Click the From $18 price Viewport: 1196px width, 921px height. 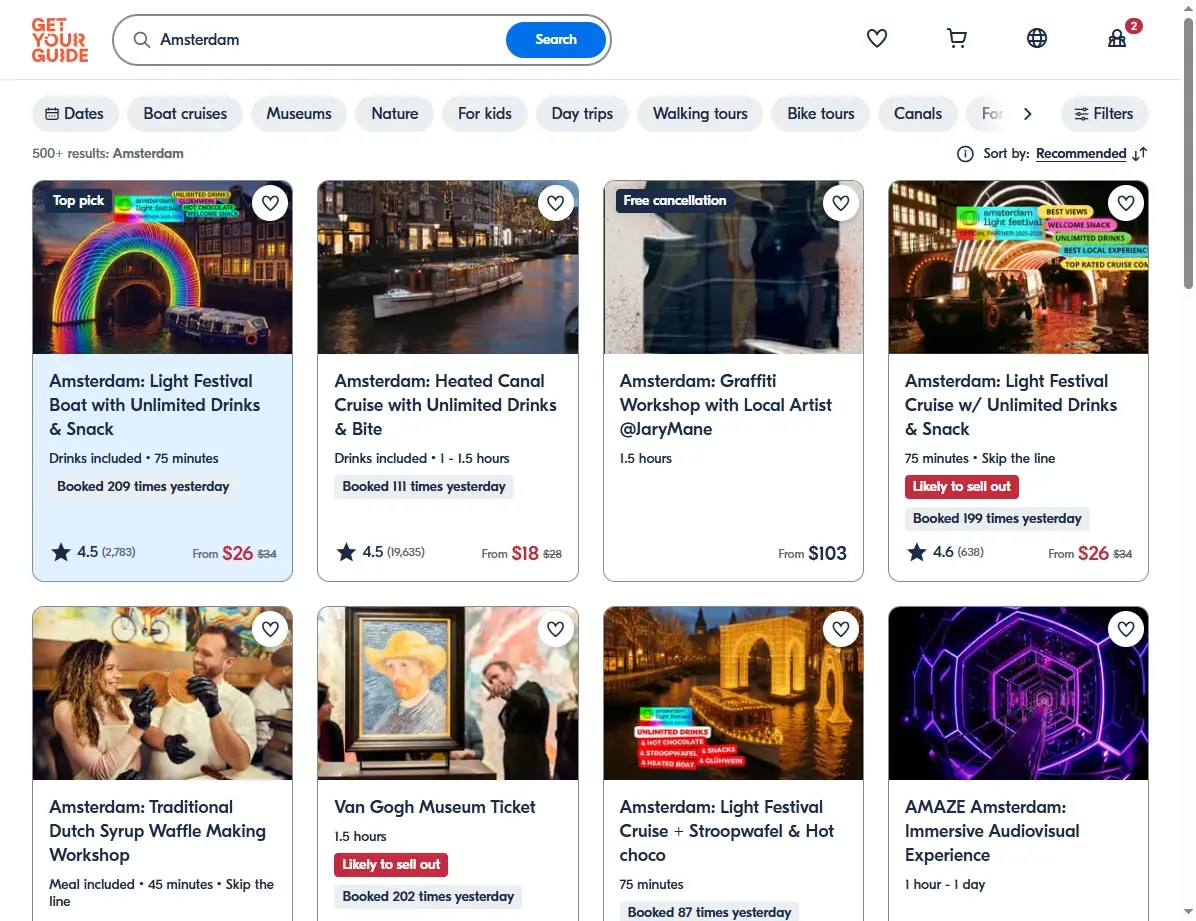(521, 553)
